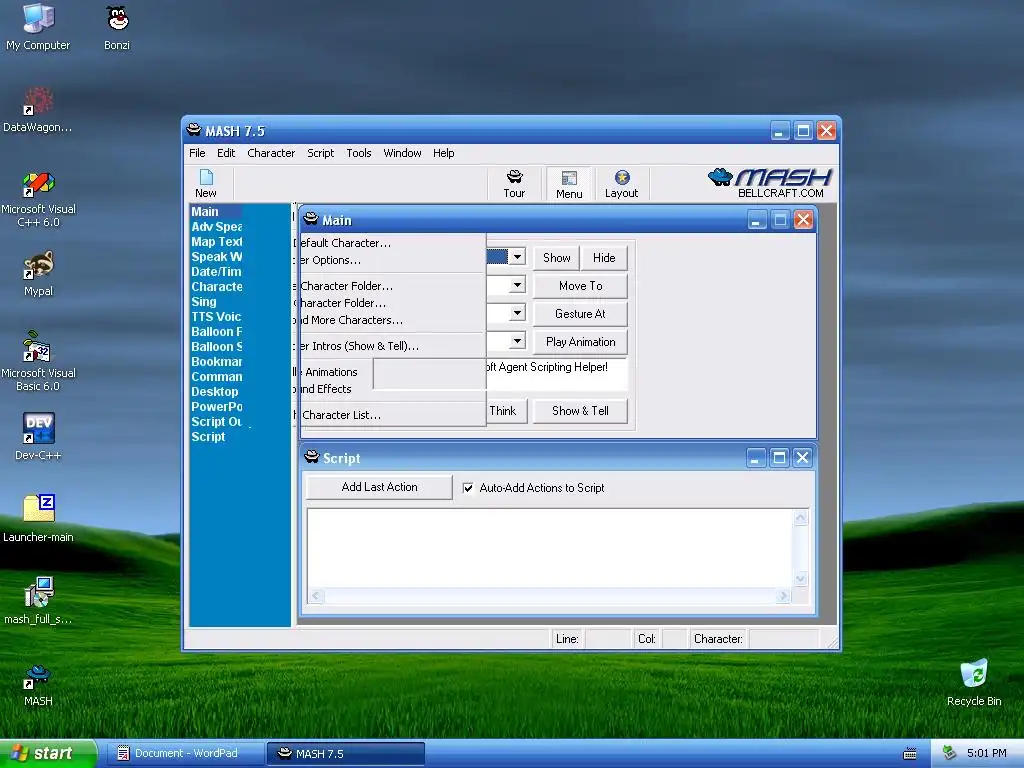This screenshot has width=1024, height=768.
Task: Choose Add More Characters menu entry
Action: click(x=389, y=320)
